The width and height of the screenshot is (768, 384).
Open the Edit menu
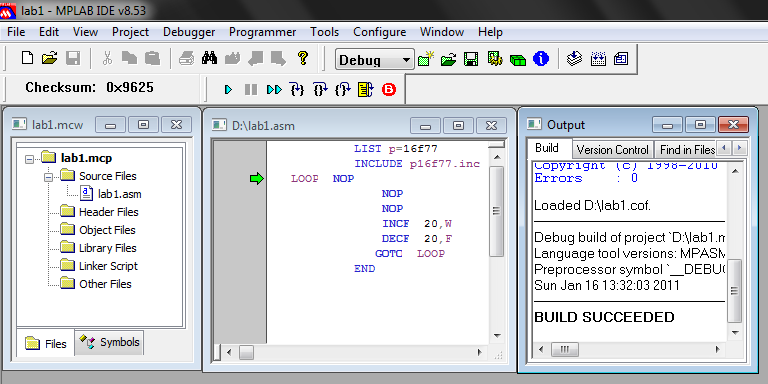(49, 32)
